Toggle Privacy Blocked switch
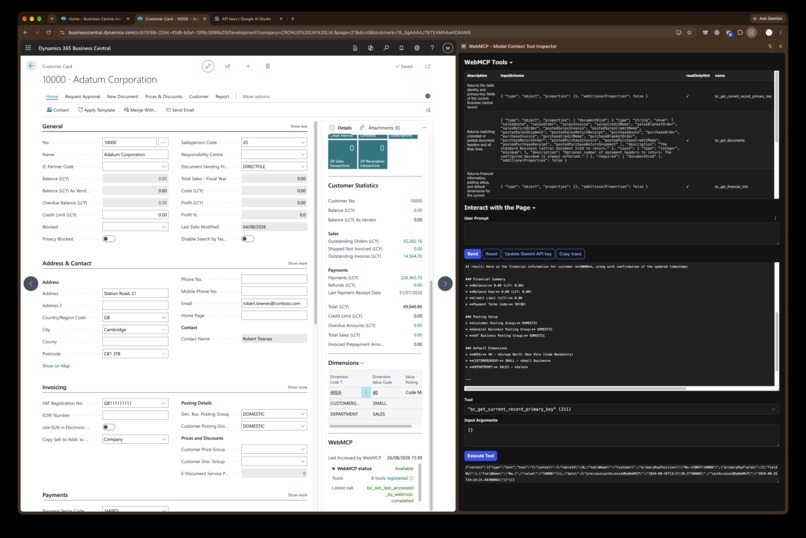The height and width of the screenshot is (538, 806). click(x=109, y=239)
